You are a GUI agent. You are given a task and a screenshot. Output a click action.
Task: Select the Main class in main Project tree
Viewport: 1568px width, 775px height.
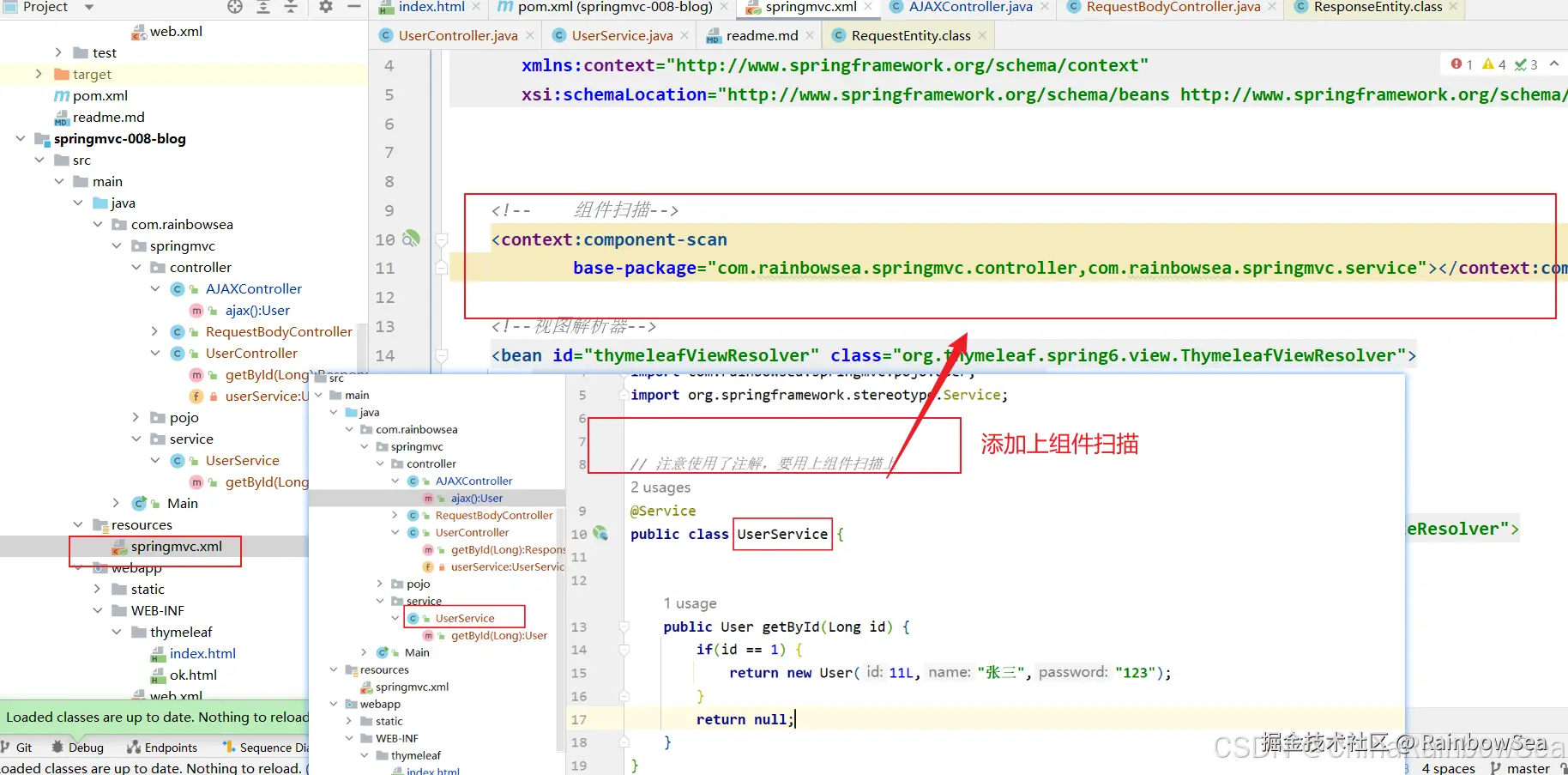click(x=182, y=503)
